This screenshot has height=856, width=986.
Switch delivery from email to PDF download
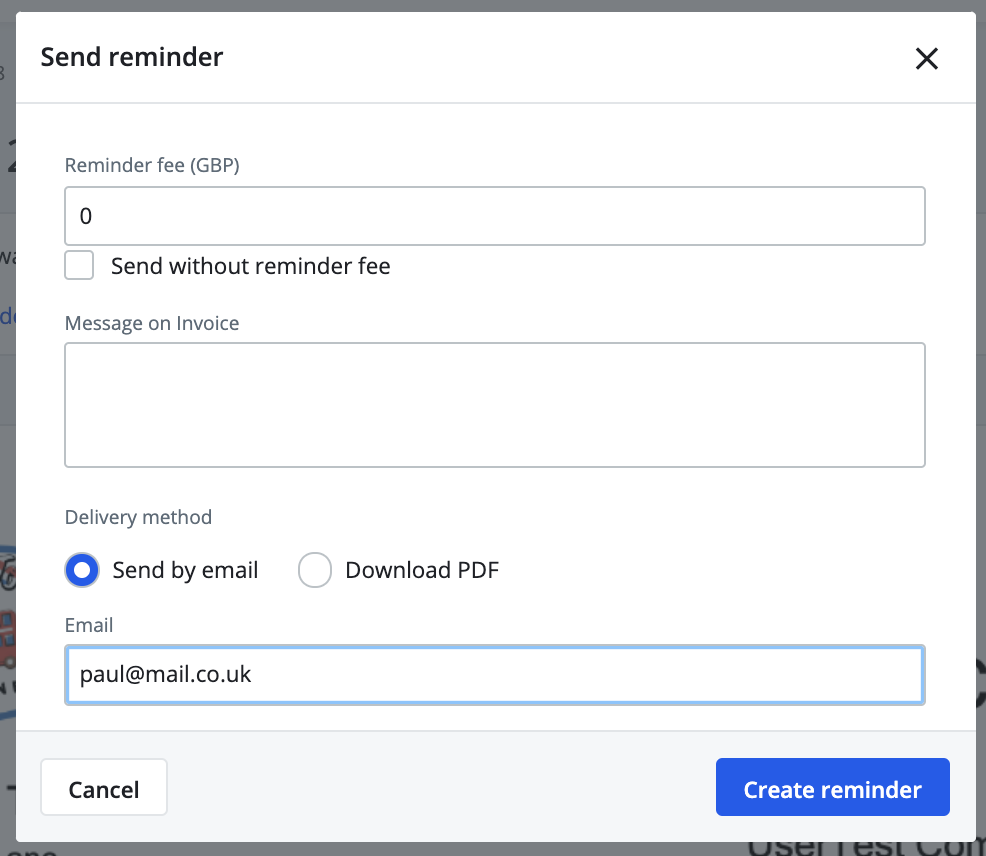[x=315, y=570]
